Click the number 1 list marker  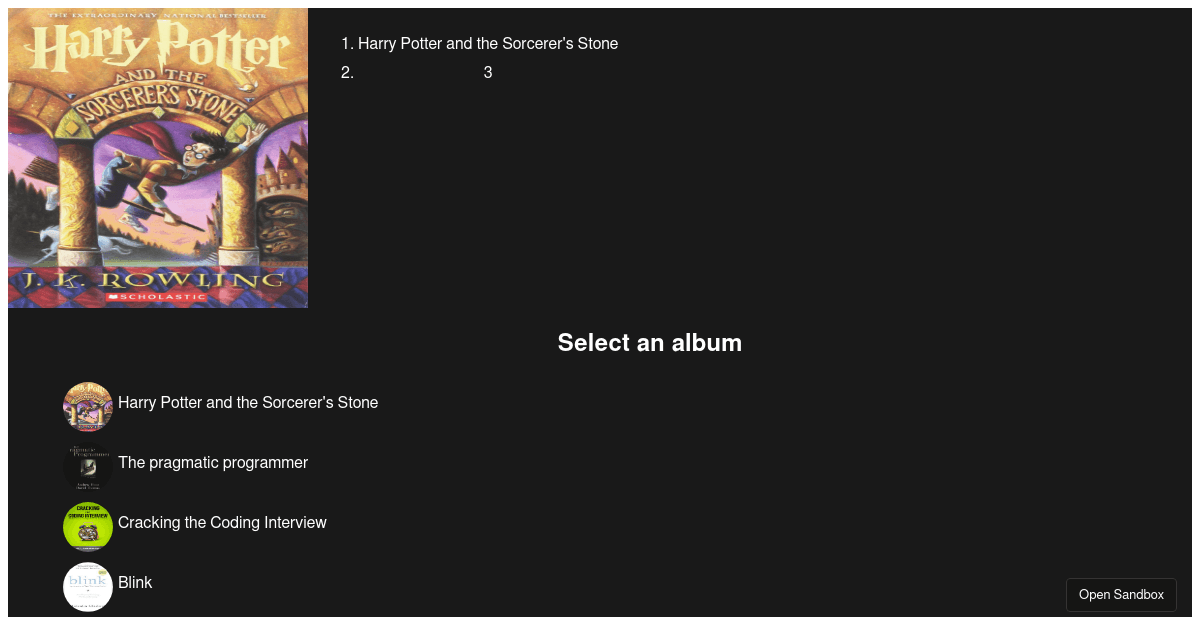[347, 44]
